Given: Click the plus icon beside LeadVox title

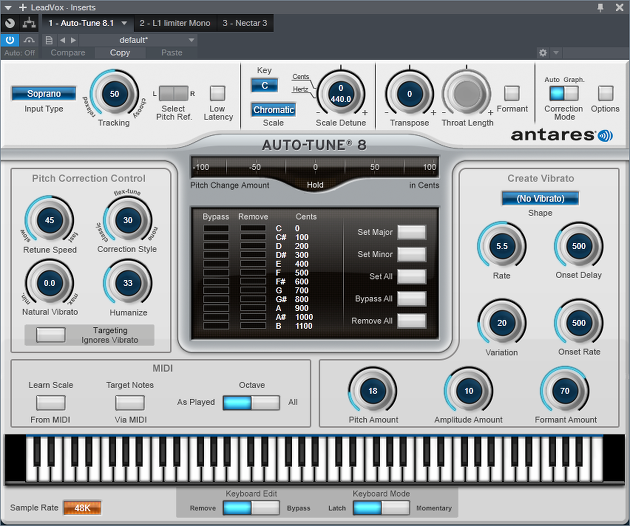Looking at the screenshot, I should tap(23, 7).
